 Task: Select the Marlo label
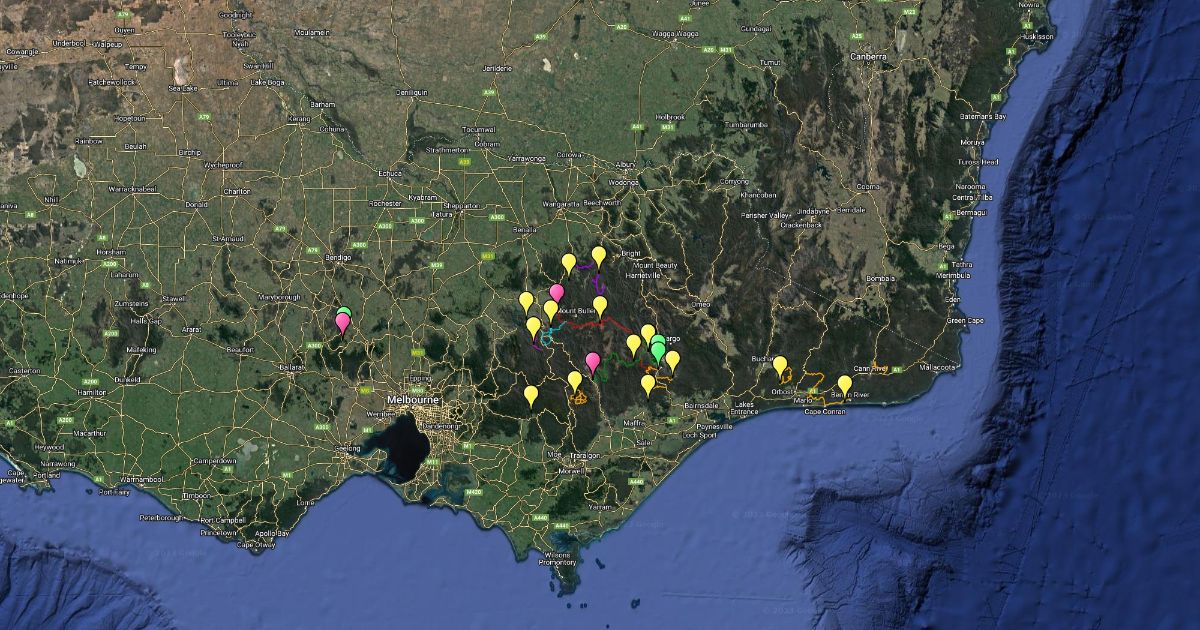click(803, 400)
